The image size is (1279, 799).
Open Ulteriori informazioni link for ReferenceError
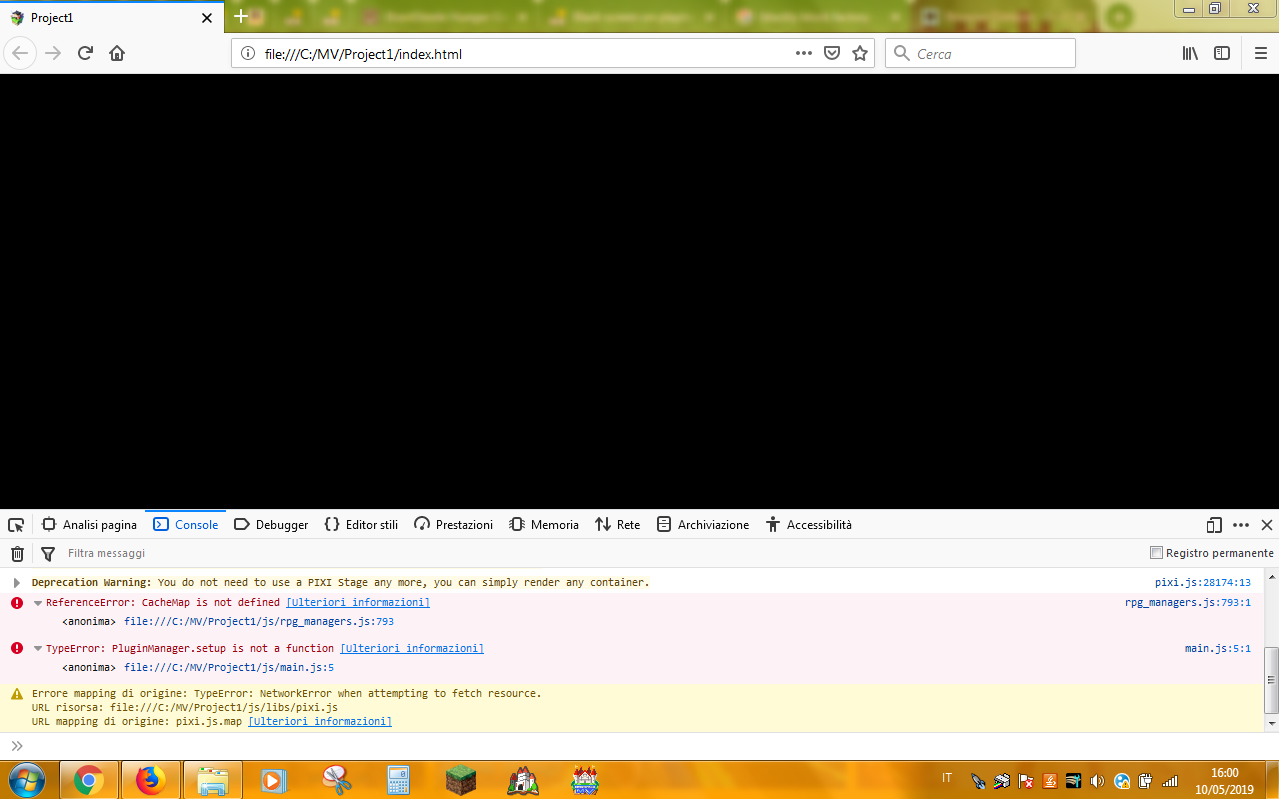tap(358, 603)
